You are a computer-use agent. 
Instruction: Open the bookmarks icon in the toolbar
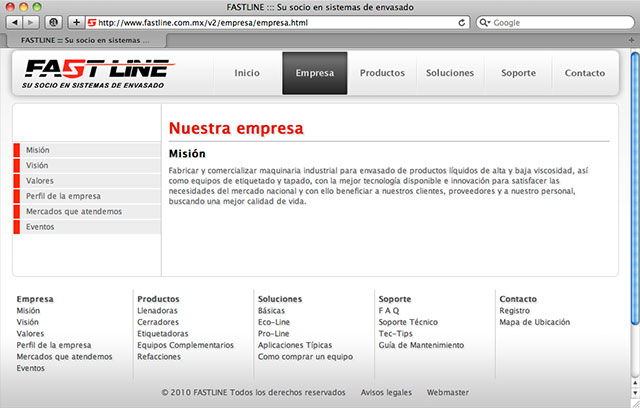pos(53,22)
